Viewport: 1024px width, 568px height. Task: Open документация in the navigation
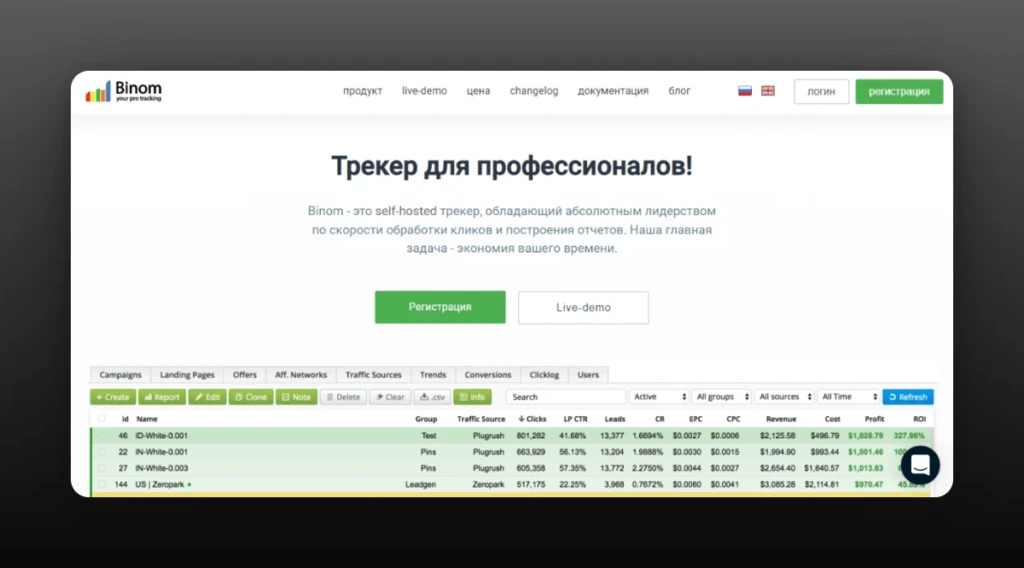(613, 91)
